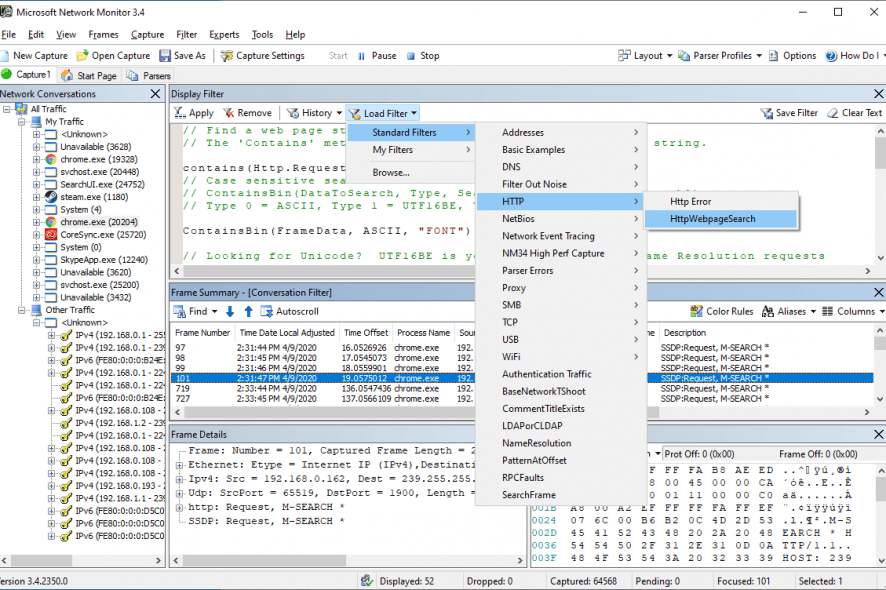This screenshot has height=590, width=886.
Task: Click the find-next down arrow
Action: [230, 311]
